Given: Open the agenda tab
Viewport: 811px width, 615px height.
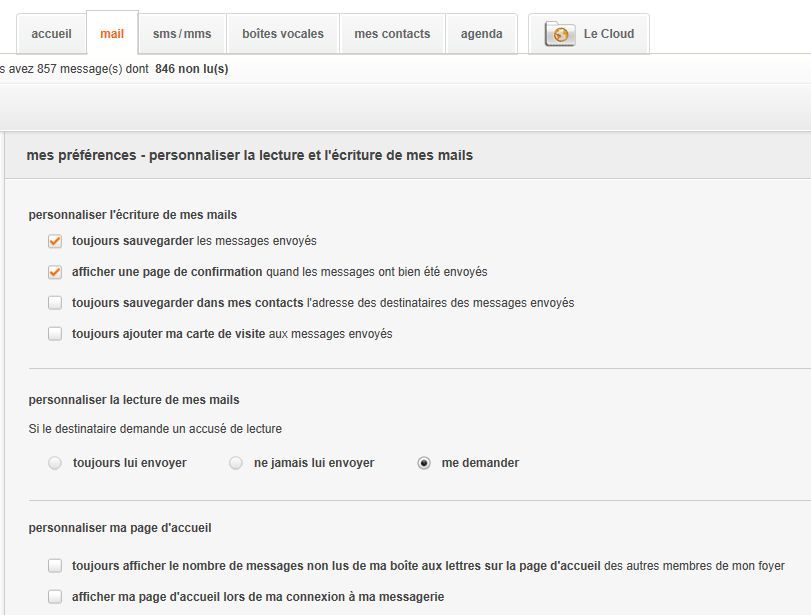Looking at the screenshot, I should click(481, 34).
